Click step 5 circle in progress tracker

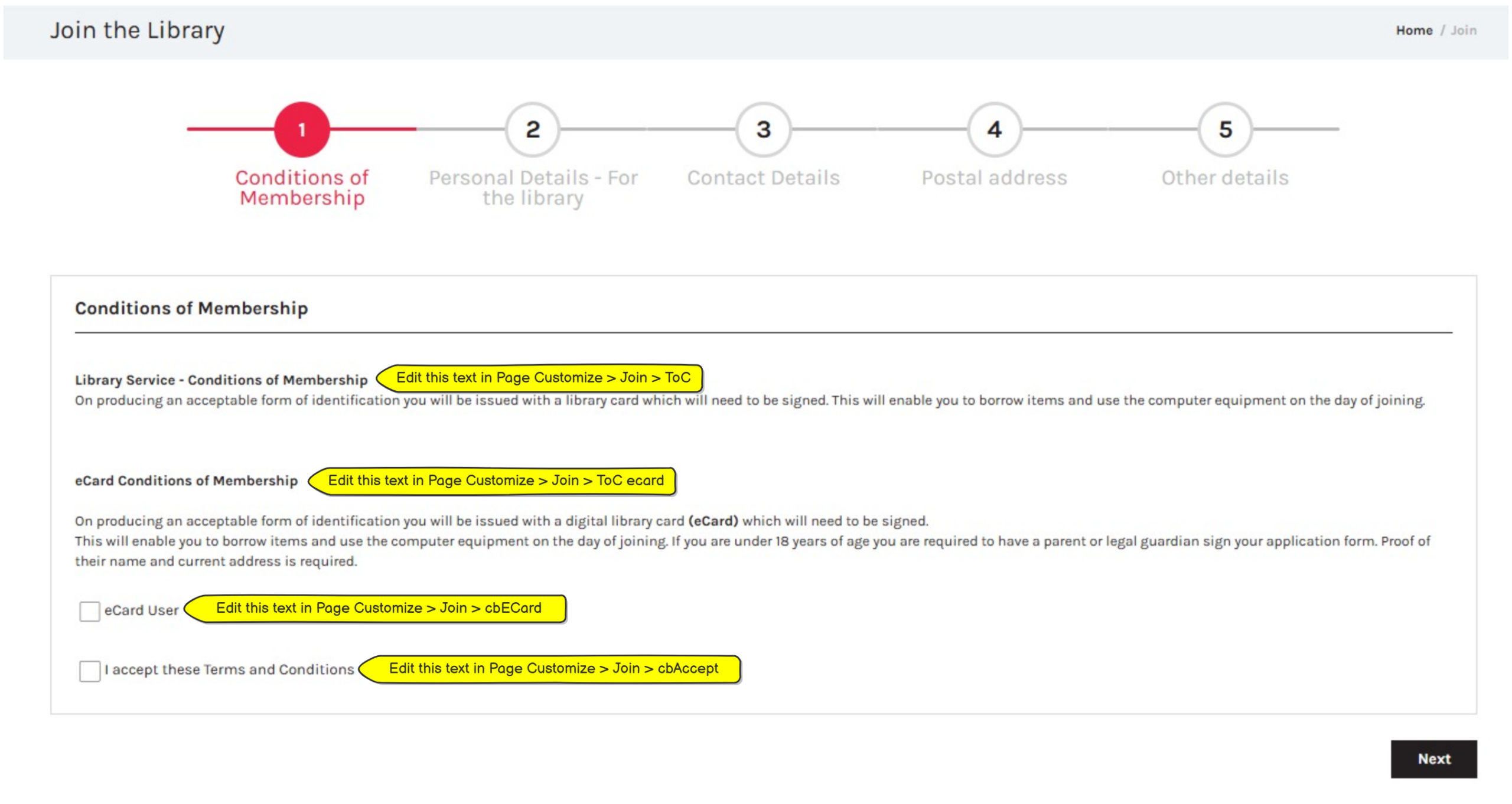1226,129
